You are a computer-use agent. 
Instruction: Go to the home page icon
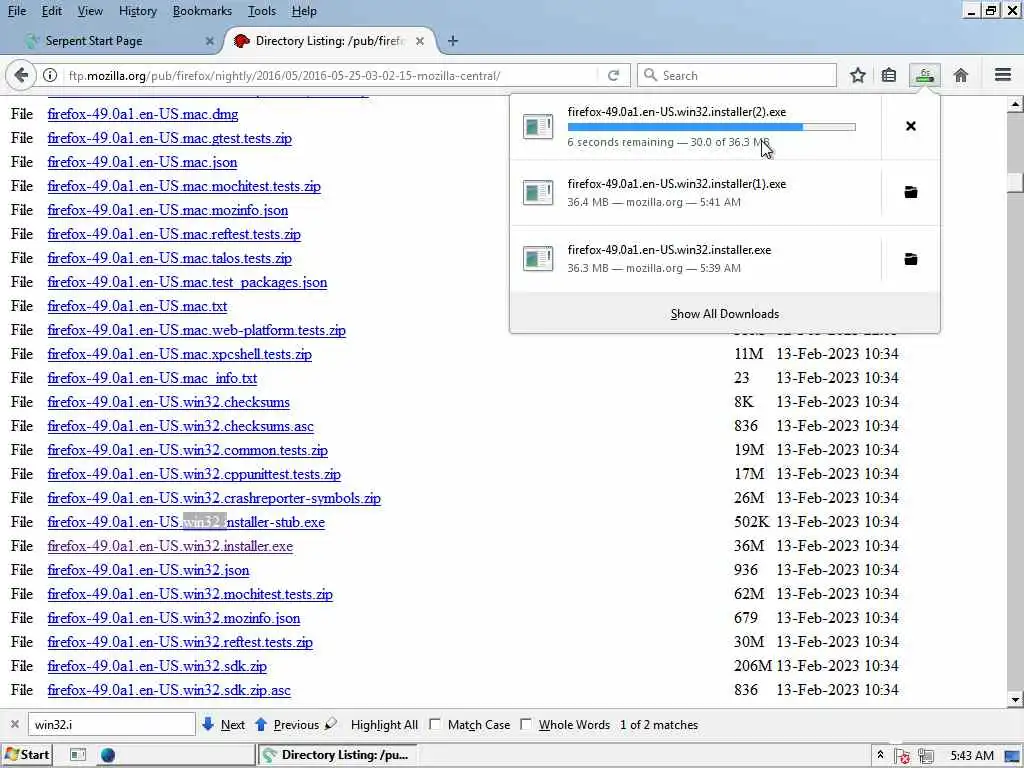click(x=961, y=75)
